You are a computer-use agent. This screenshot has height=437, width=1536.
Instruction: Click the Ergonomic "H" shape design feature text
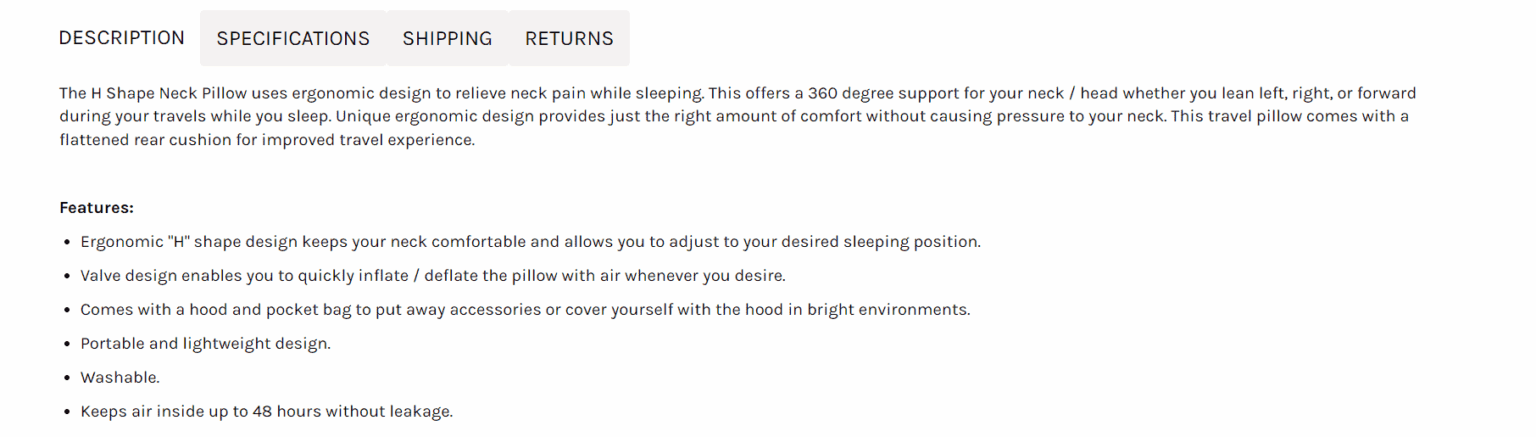pos(530,242)
